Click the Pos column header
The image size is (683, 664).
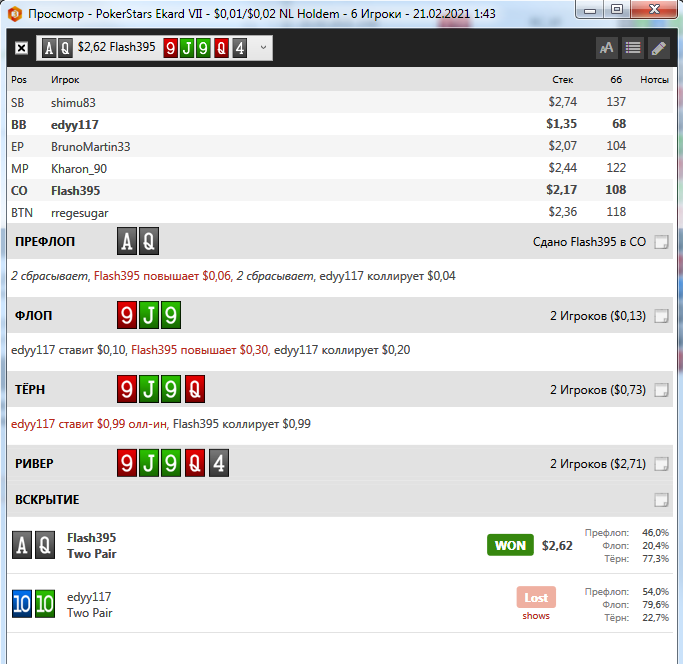(19, 80)
